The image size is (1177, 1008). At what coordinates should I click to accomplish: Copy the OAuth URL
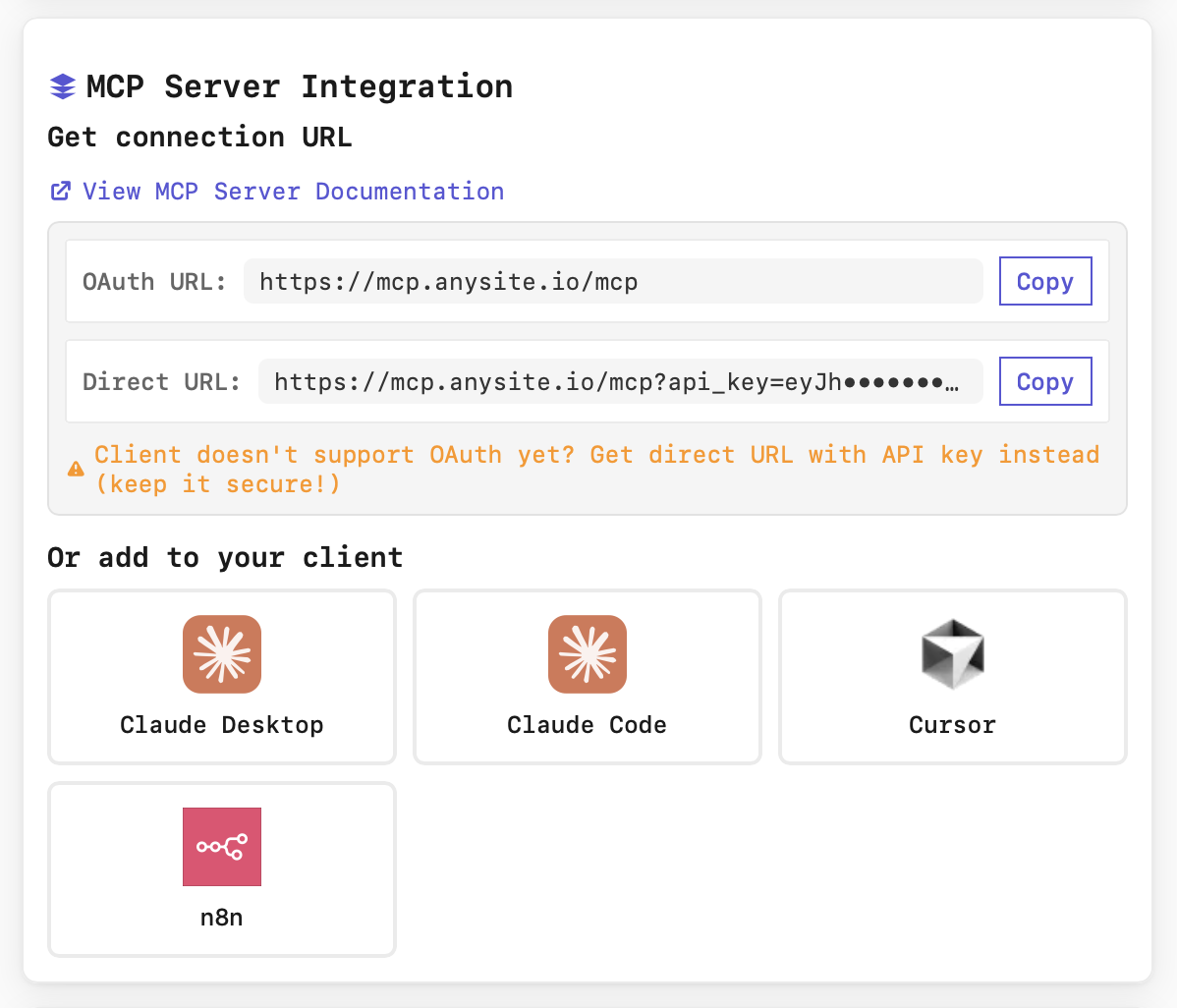point(1044,281)
